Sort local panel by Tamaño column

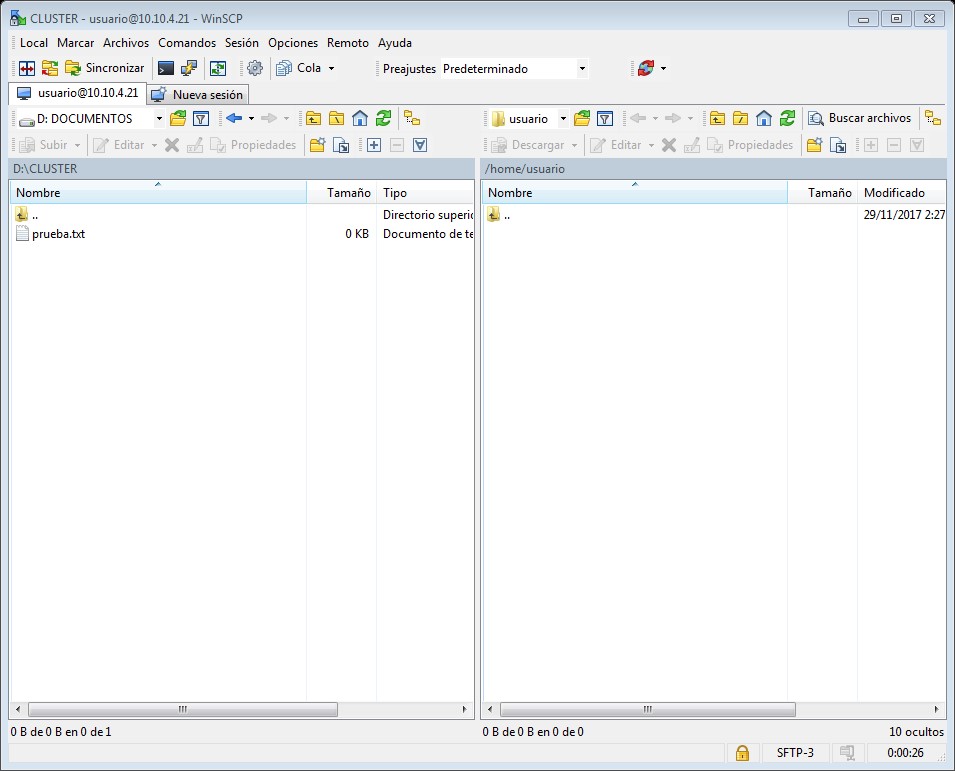point(342,192)
